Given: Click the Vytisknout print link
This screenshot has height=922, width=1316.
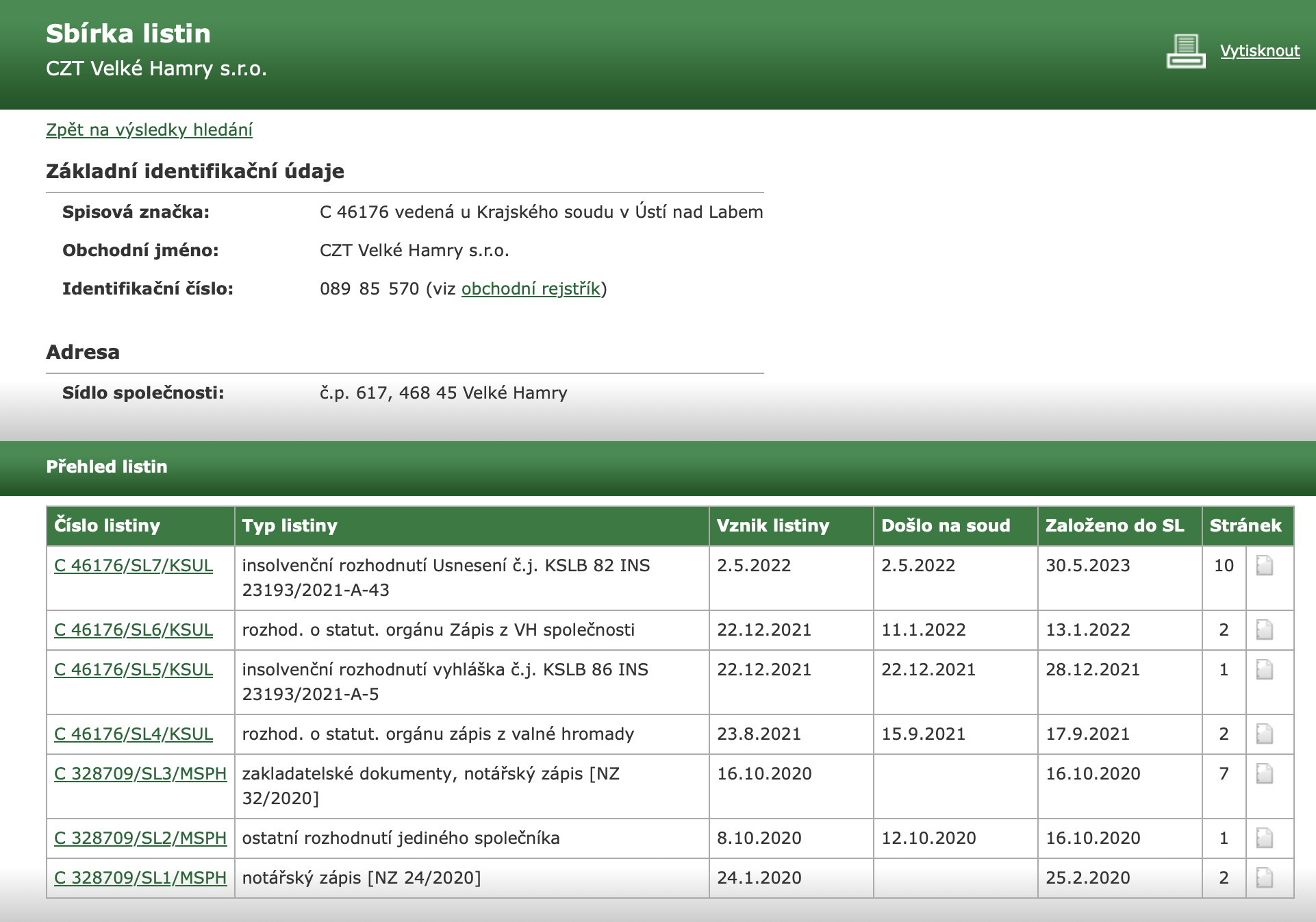Looking at the screenshot, I should click(1260, 51).
